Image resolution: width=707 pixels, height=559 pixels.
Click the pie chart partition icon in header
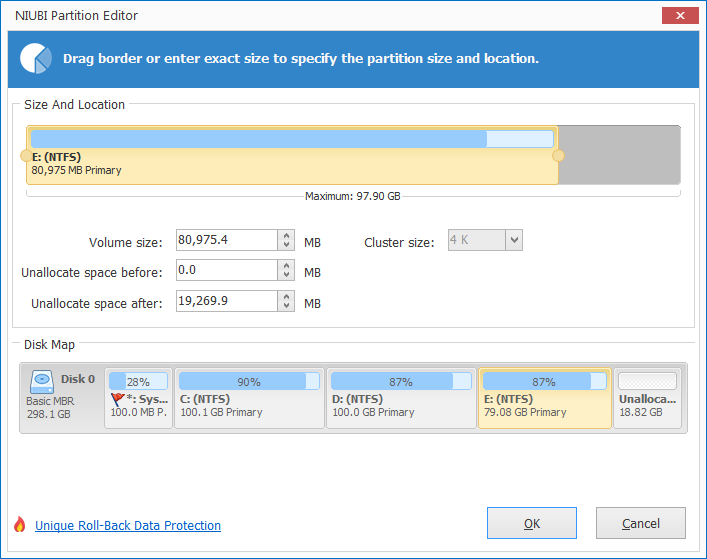click(x=36, y=59)
